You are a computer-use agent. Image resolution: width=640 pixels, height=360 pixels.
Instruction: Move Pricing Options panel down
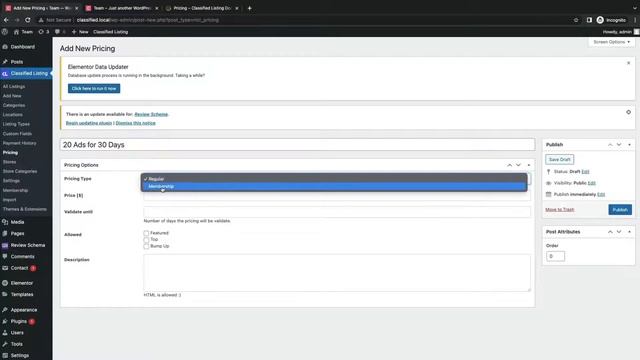click(518, 165)
